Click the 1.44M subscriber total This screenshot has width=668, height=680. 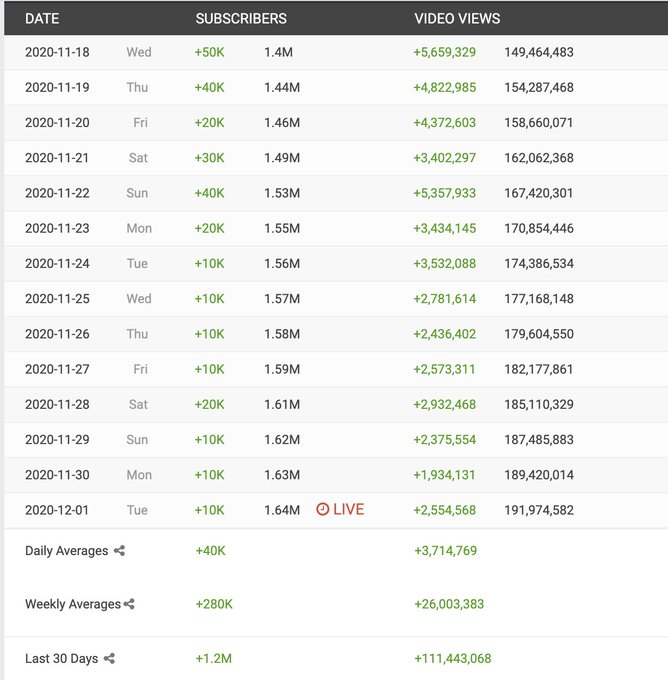[x=282, y=87]
